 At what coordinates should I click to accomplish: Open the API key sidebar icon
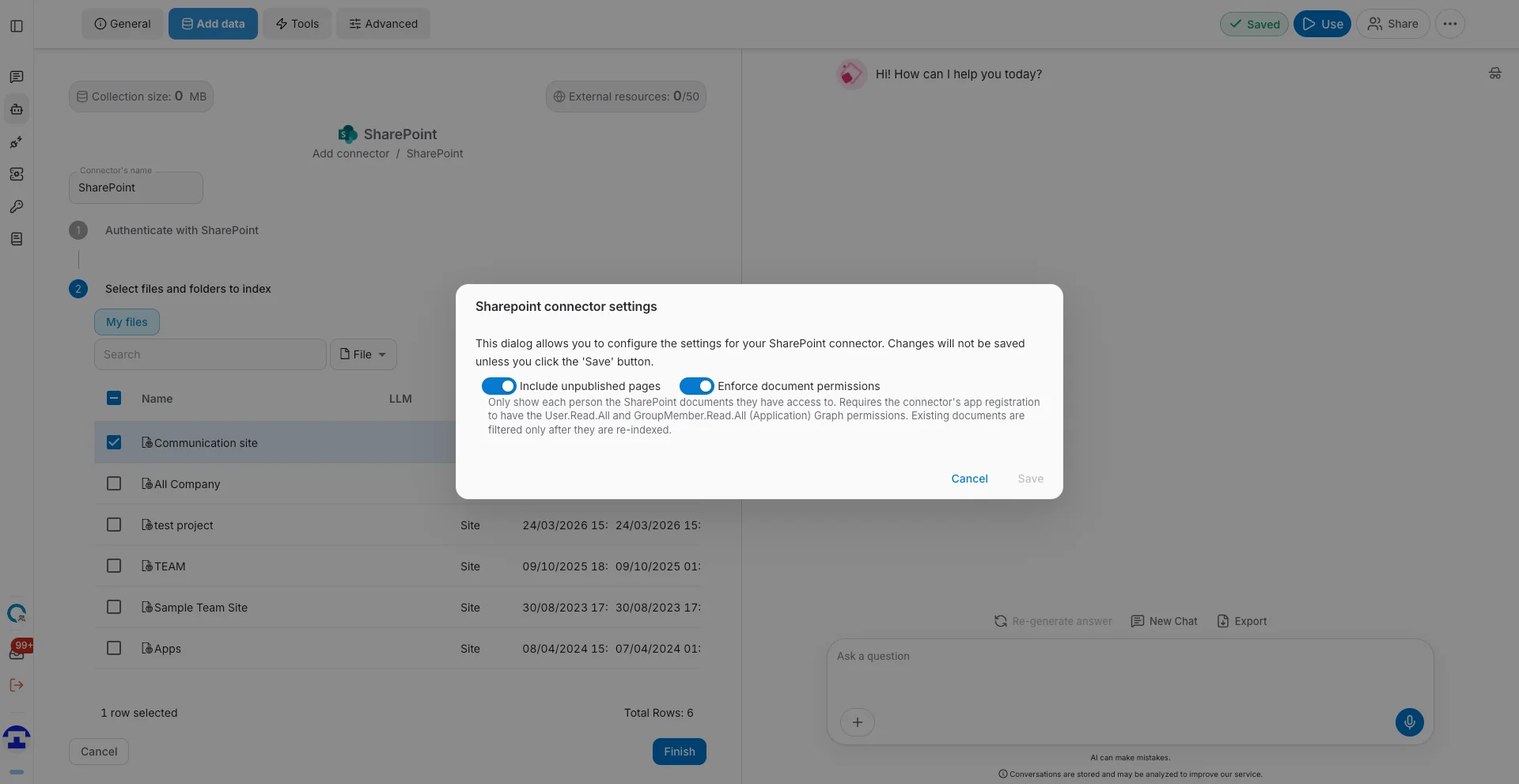click(x=17, y=206)
